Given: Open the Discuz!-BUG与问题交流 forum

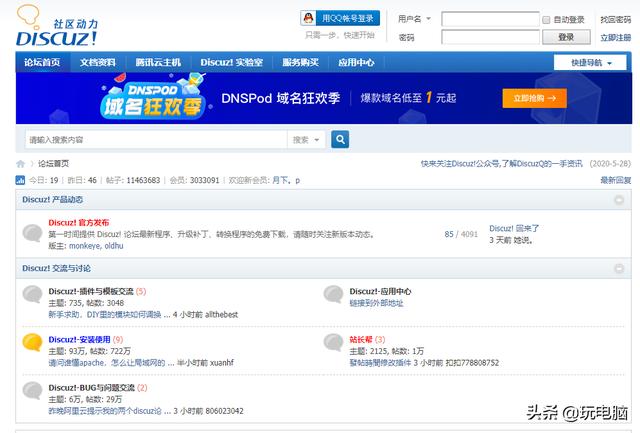Looking at the screenshot, I should coord(92,388).
